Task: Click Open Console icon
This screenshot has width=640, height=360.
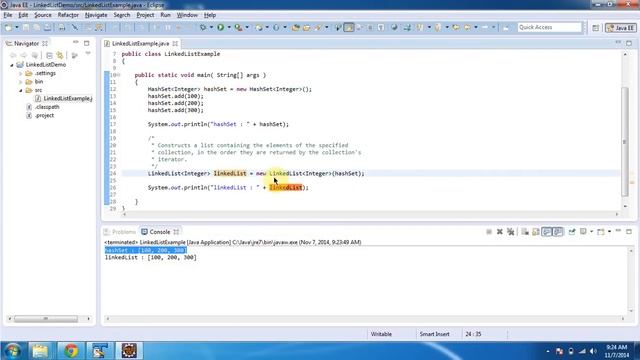Action: tap(601, 232)
